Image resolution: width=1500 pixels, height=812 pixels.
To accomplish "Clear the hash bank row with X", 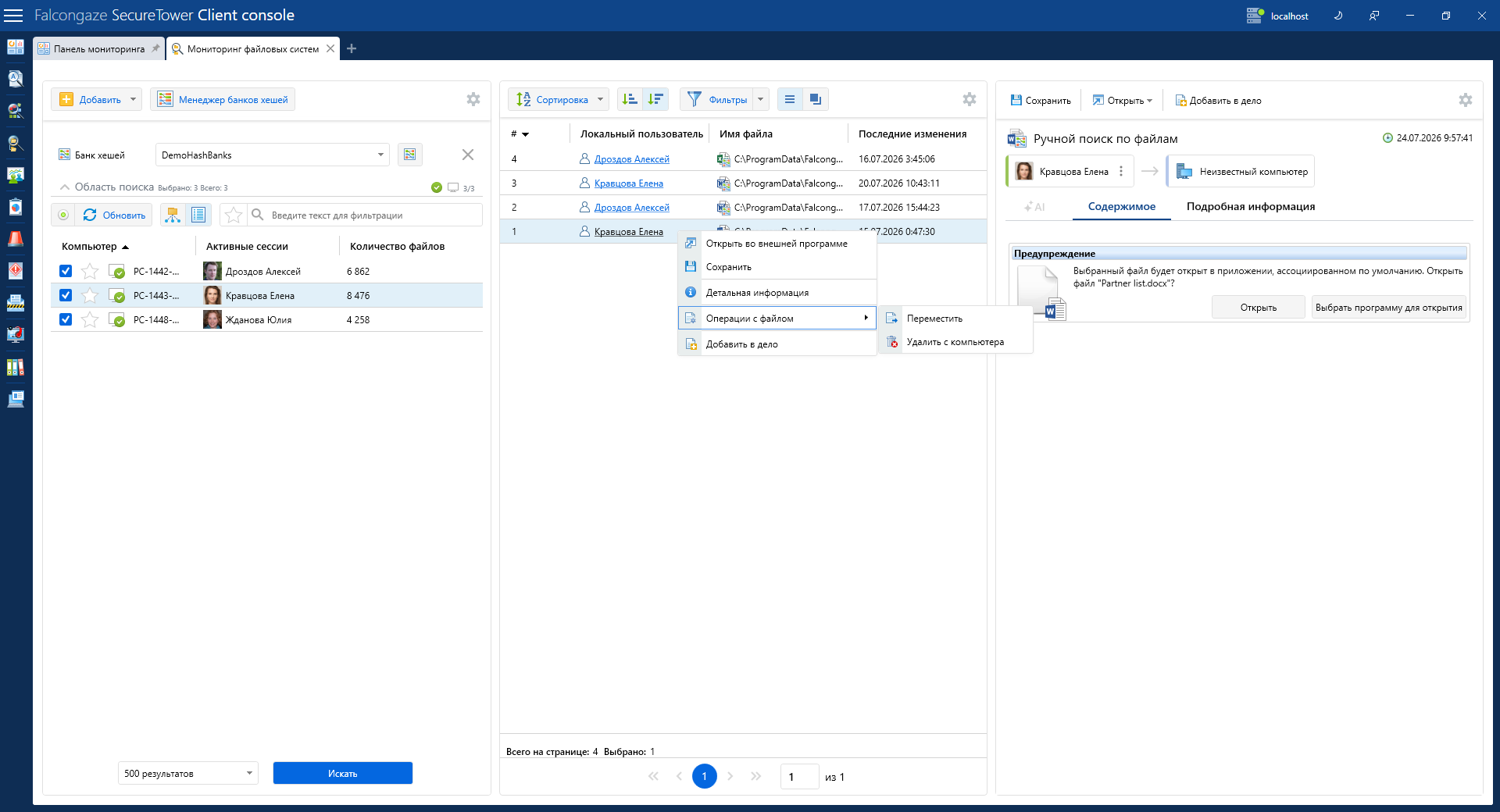I will point(468,155).
